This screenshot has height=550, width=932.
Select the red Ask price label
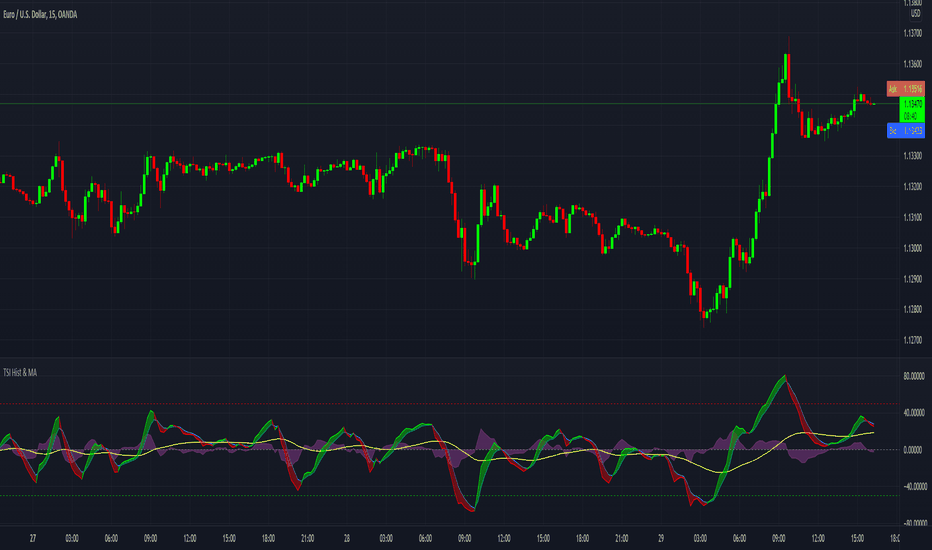point(905,89)
